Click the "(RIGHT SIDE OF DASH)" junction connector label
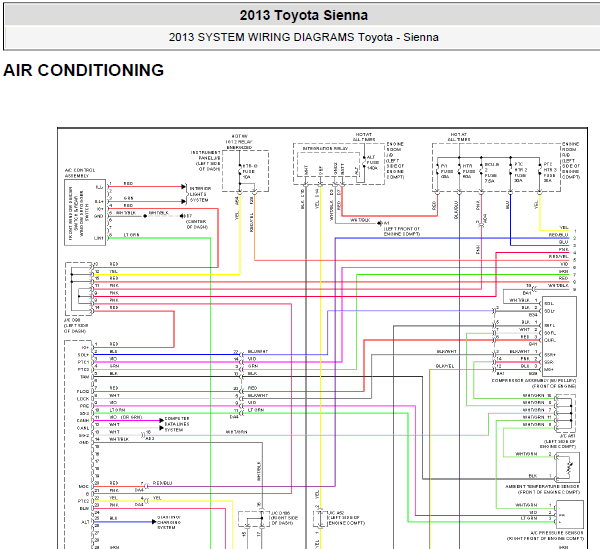Viewport: 600px width, 549px height. coord(284,520)
